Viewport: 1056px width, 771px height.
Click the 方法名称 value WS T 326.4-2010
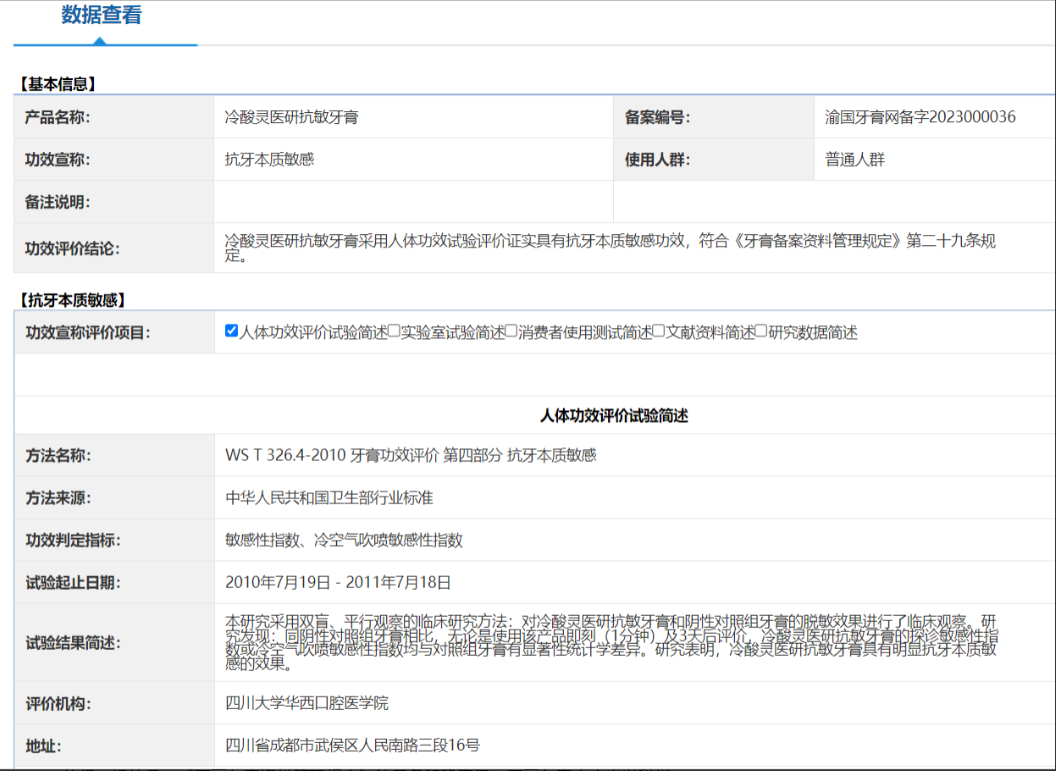tap(410, 455)
